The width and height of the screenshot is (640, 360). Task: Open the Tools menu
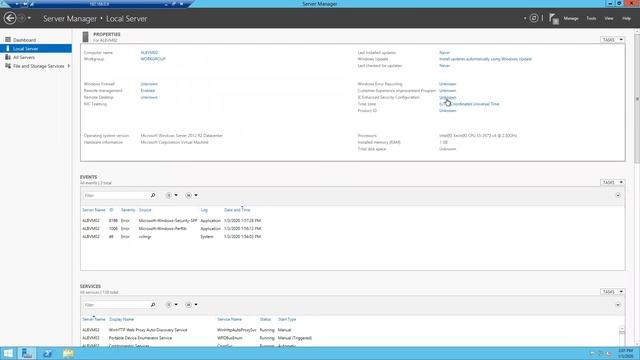(x=591, y=18)
